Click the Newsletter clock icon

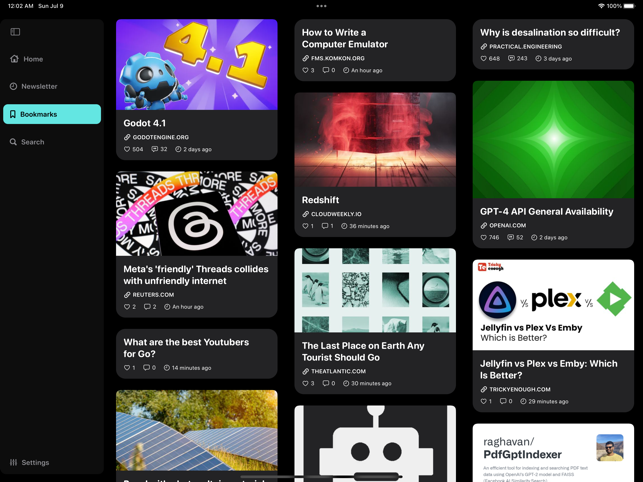pyautogui.click(x=14, y=86)
